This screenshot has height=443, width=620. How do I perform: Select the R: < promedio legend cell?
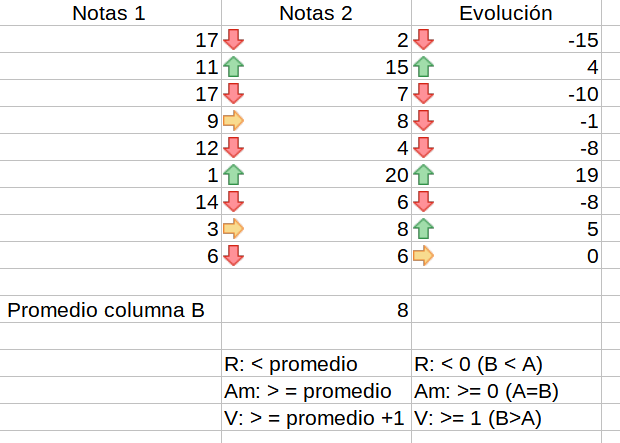(x=292, y=364)
